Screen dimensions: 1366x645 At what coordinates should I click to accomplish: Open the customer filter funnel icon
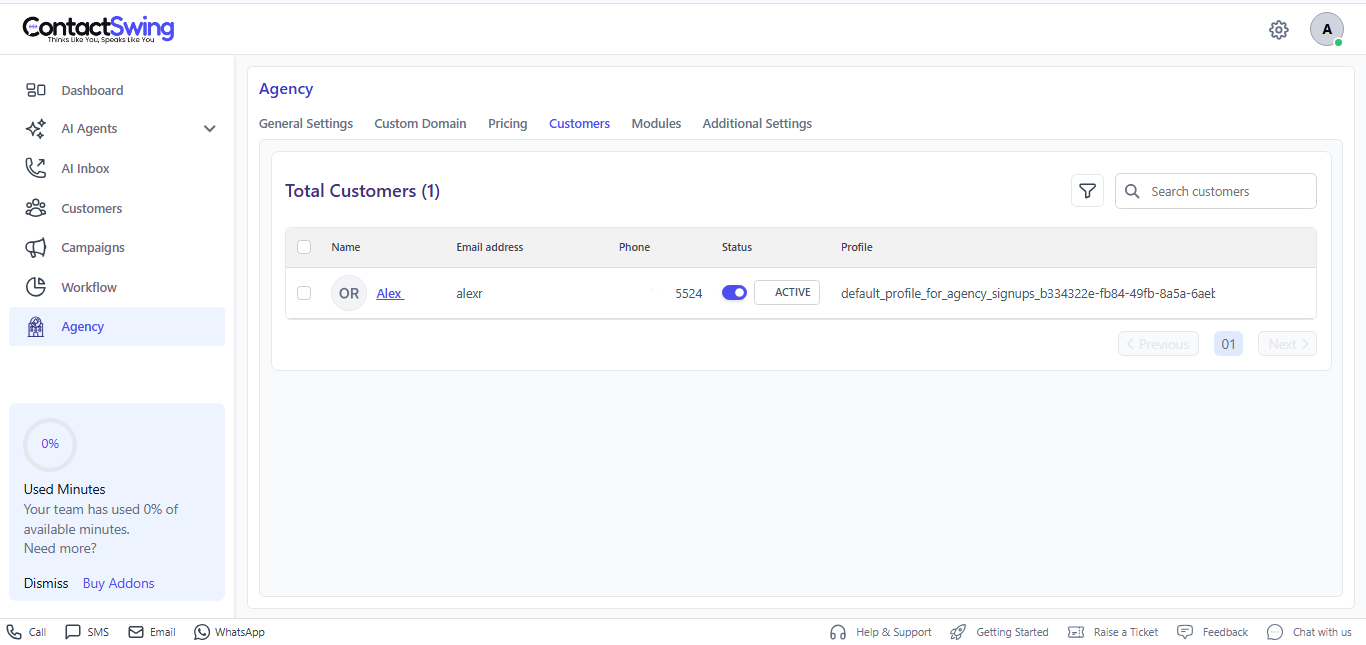(1087, 191)
